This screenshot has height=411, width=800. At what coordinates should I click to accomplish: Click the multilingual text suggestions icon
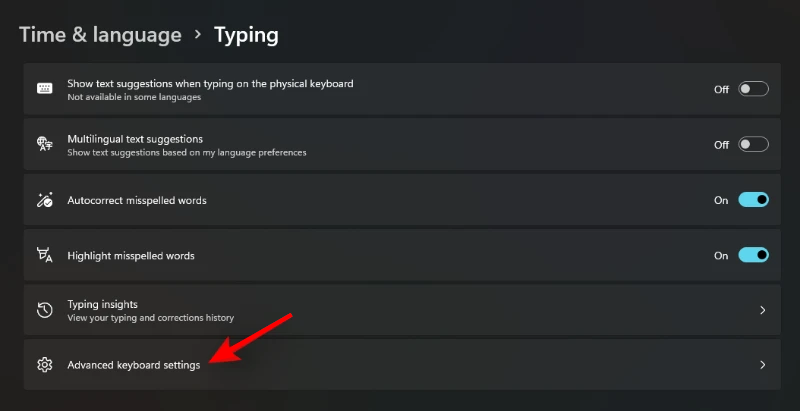[x=44, y=144]
